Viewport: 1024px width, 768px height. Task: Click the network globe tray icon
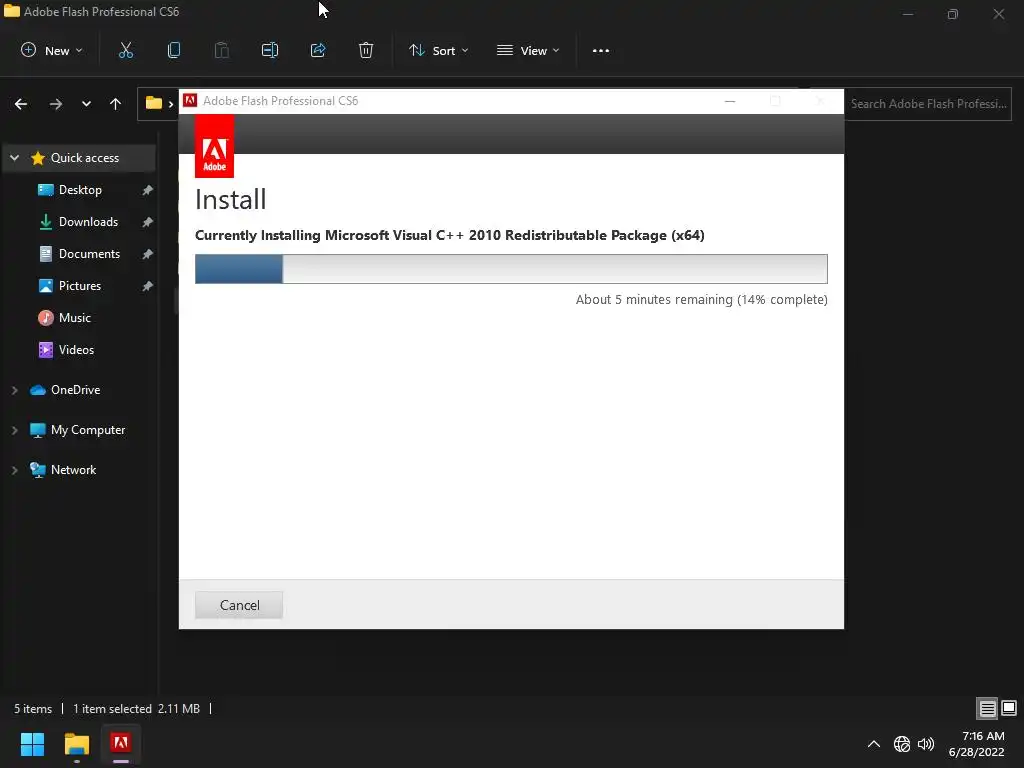[x=902, y=744]
